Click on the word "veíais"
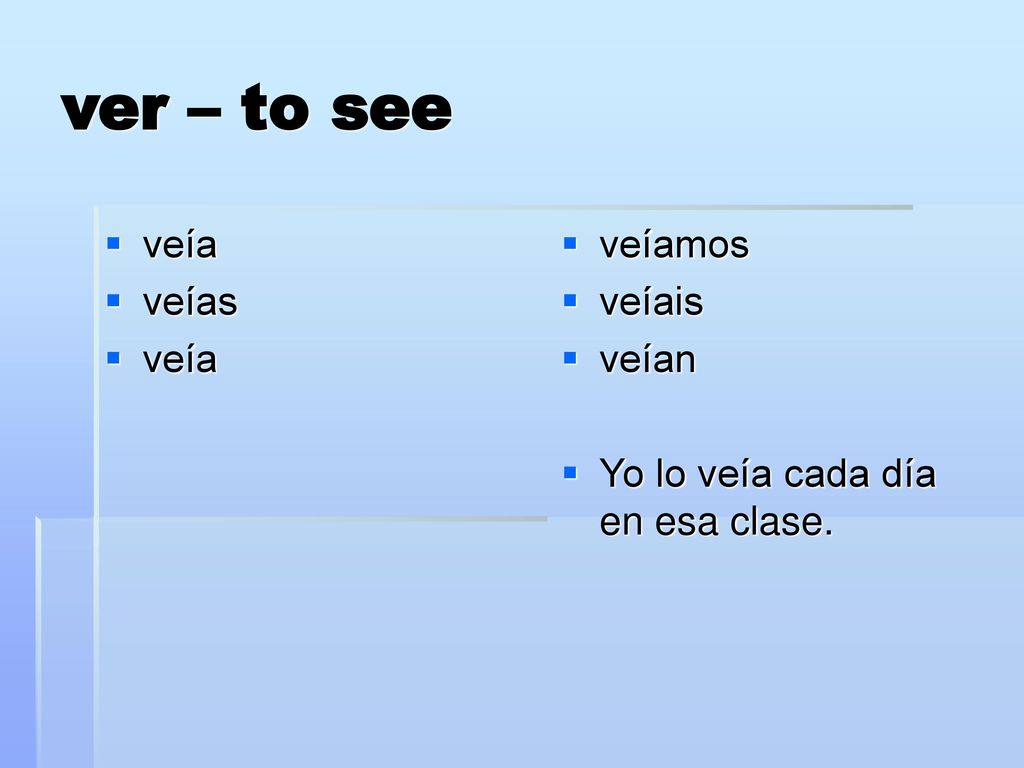Screen dimensions: 1024x768 (x=651, y=302)
